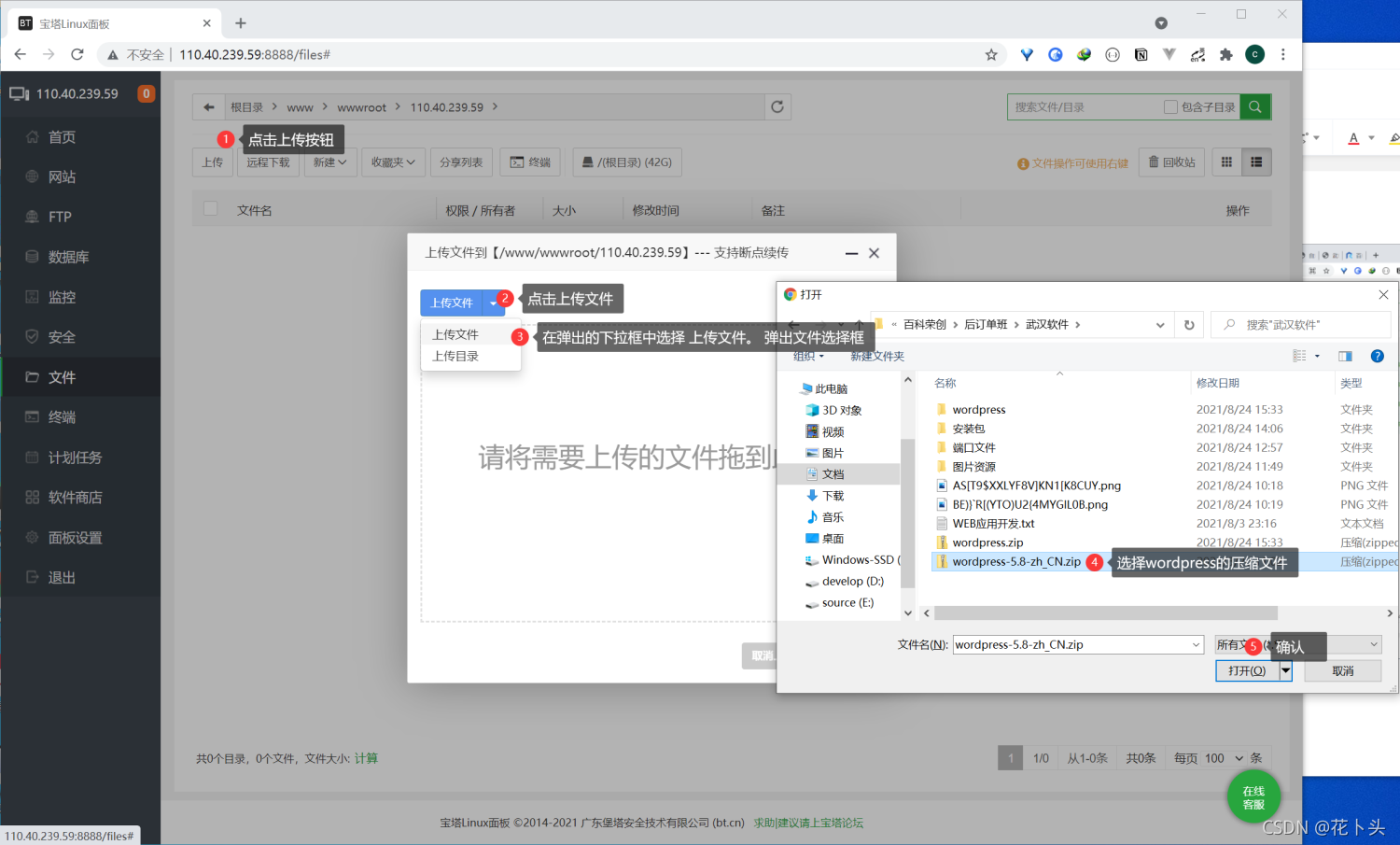This screenshot has height=845, width=1400.
Task: Toggle 包含子目录 checkbox
Action: click(x=1170, y=107)
